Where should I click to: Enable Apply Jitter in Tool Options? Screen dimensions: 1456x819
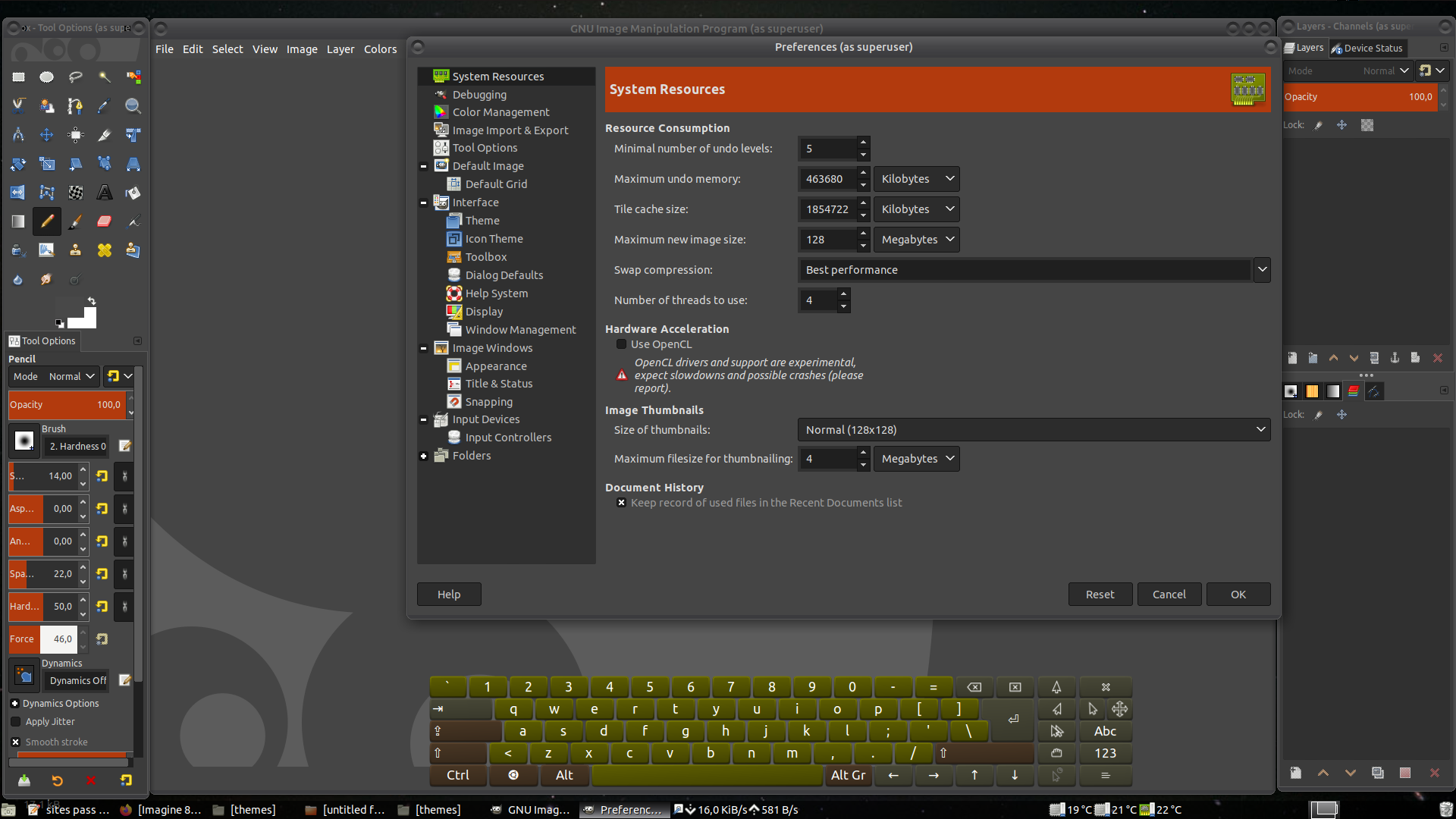click(16, 722)
